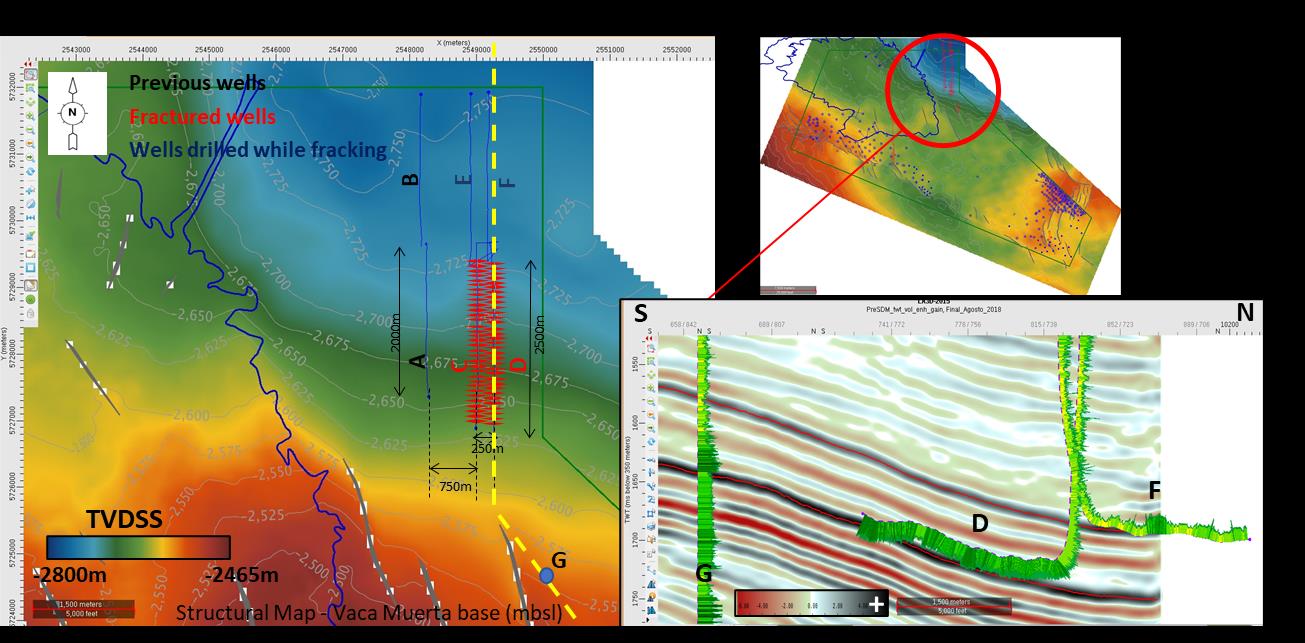Viewport: 1305px width, 643px height.
Task: Click the blue square frame icon on map toolbar
Action: [30, 267]
